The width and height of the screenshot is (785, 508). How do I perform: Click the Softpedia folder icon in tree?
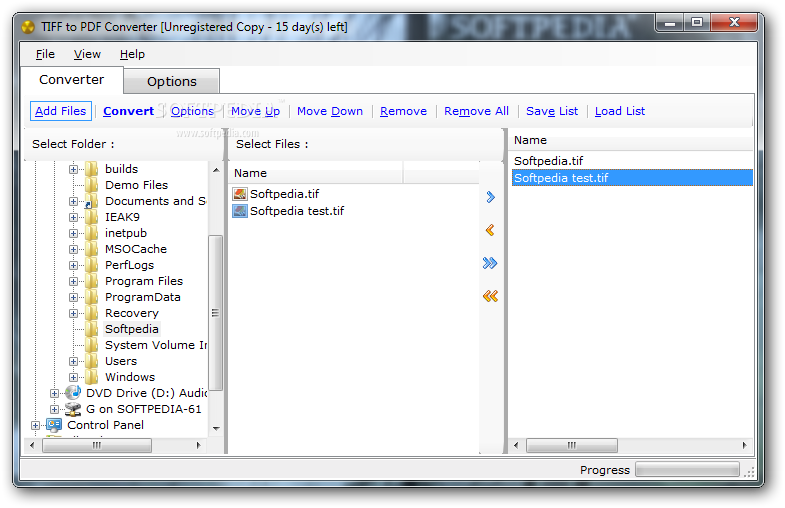coord(92,329)
